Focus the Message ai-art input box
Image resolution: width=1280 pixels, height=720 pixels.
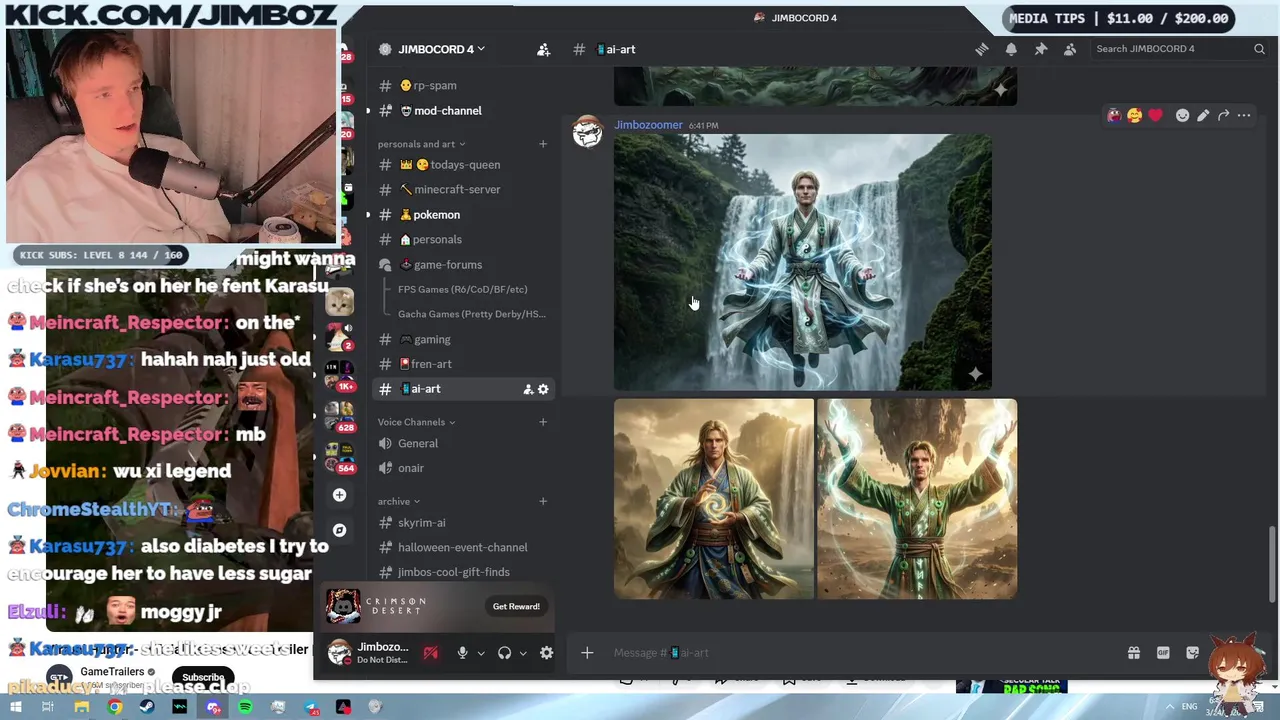[x=860, y=653]
